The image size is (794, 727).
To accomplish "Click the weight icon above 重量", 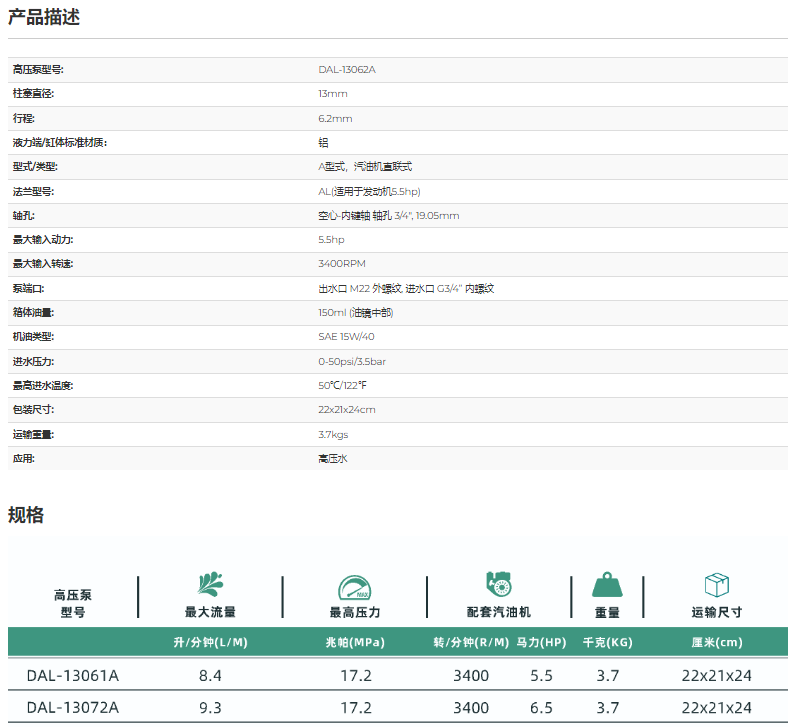I will [607, 585].
